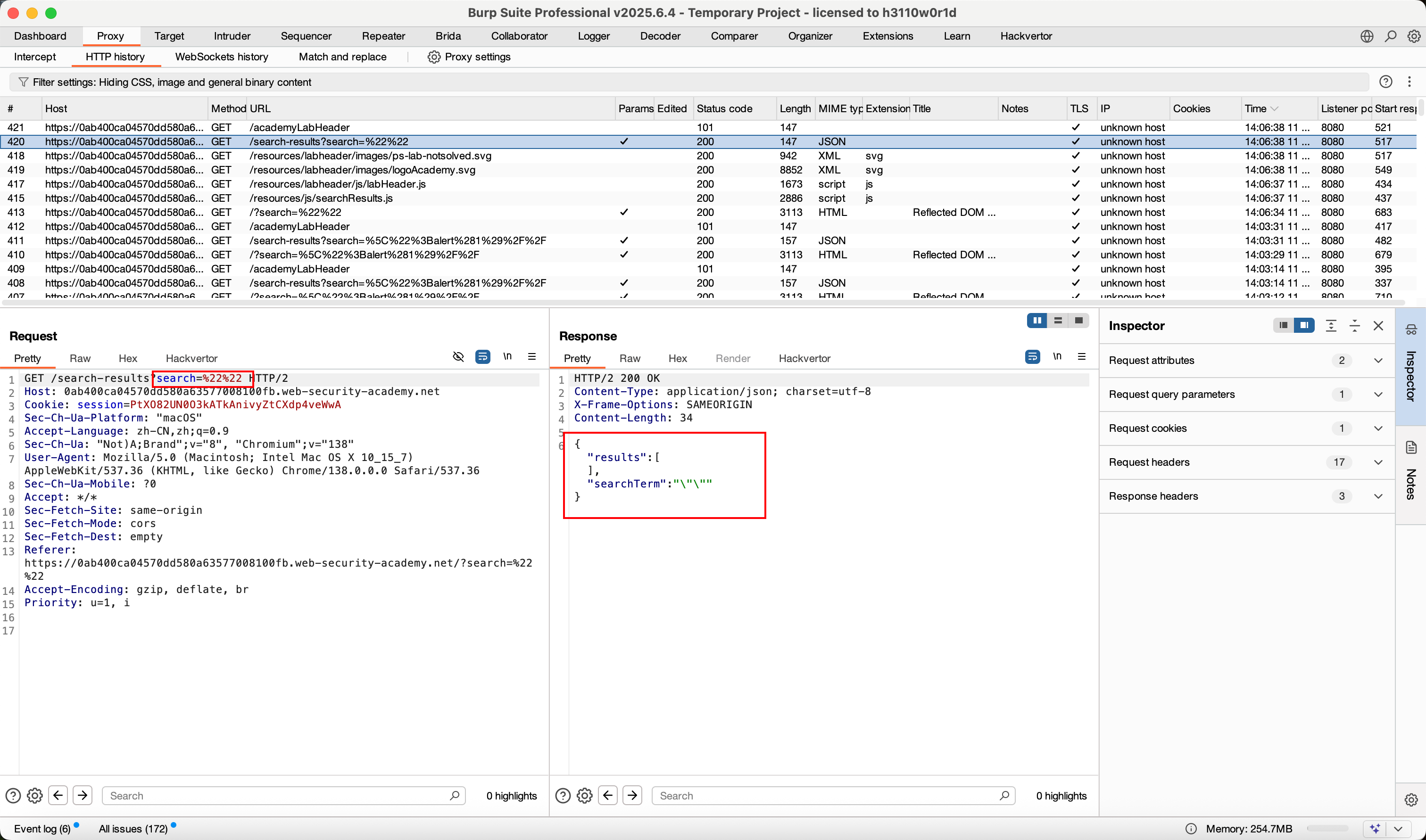Switch Response view to Hex tab
This screenshot has height=840, width=1426.
(x=677, y=358)
